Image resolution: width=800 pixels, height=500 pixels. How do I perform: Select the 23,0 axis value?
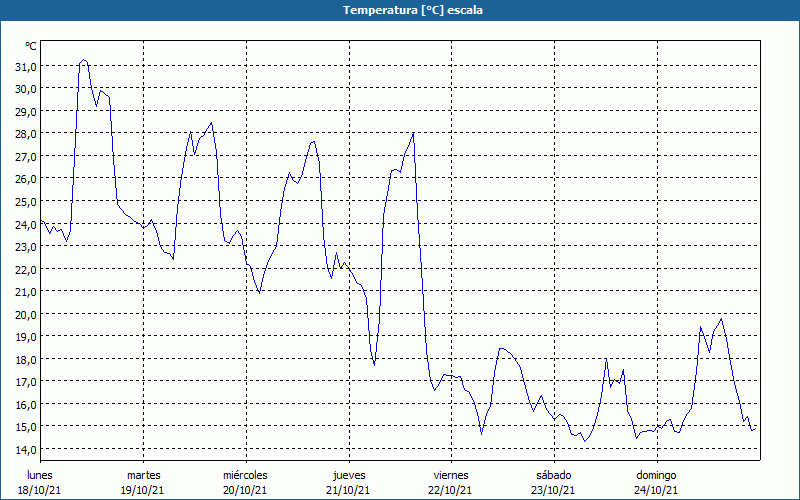coord(25,247)
